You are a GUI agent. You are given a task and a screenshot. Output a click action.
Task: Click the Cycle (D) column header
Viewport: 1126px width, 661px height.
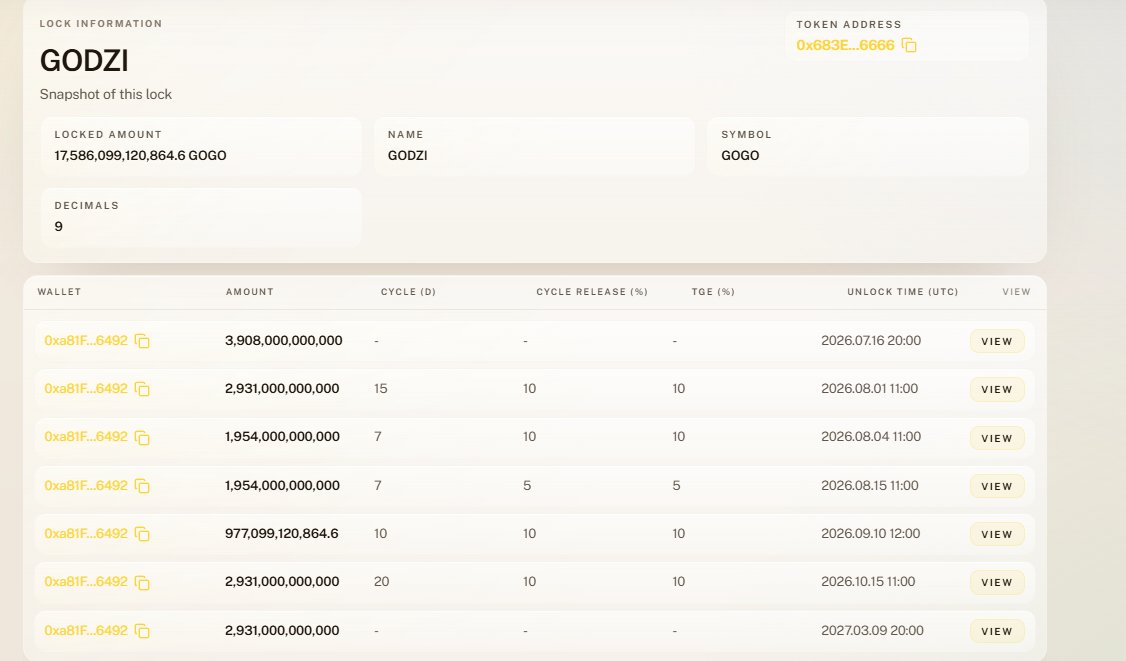tap(408, 292)
